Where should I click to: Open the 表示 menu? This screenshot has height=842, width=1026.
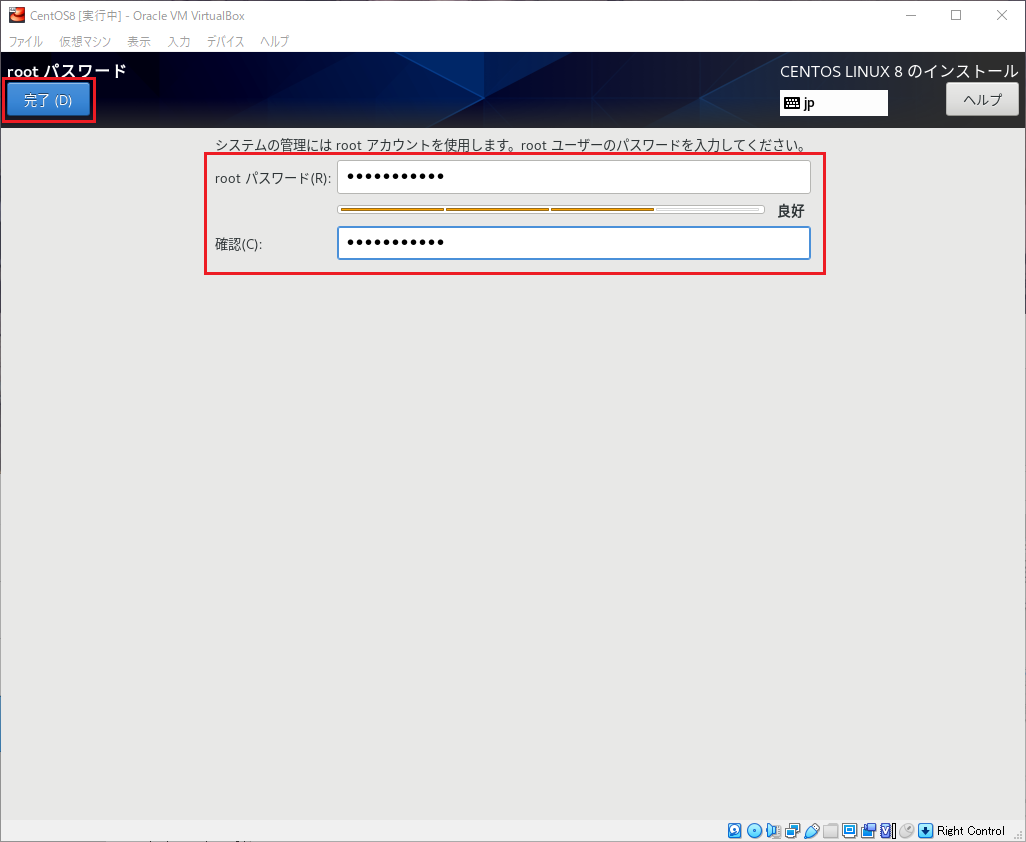coord(139,41)
